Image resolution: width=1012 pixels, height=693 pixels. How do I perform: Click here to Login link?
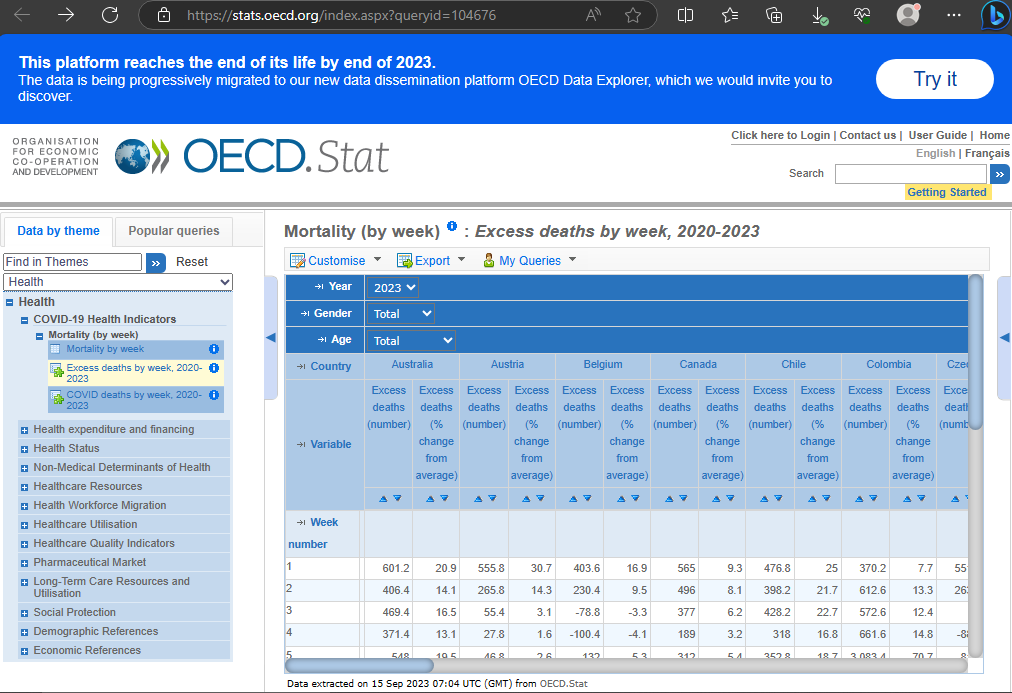click(x=780, y=135)
